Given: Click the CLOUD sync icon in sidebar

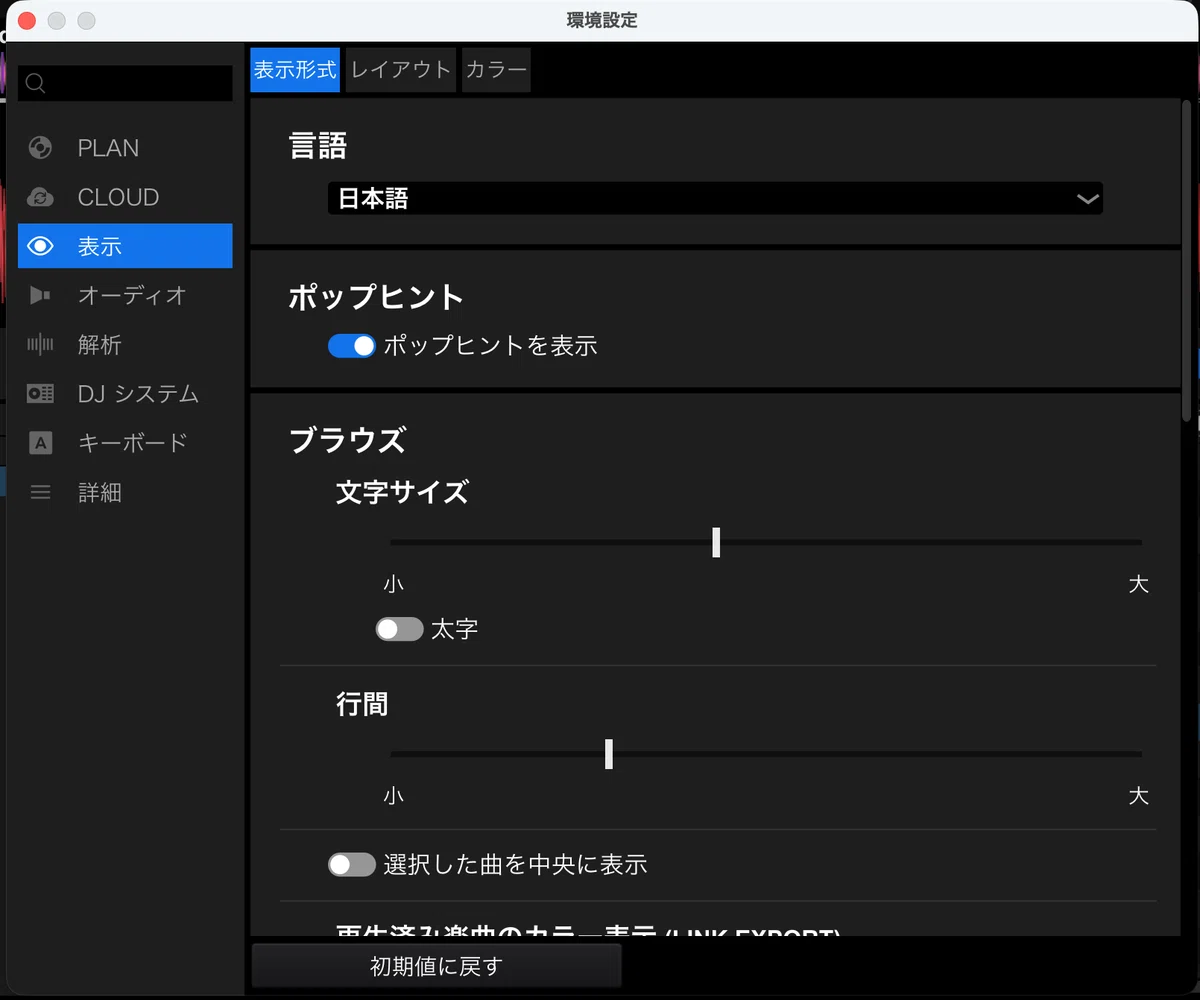Looking at the screenshot, I should tap(40, 197).
